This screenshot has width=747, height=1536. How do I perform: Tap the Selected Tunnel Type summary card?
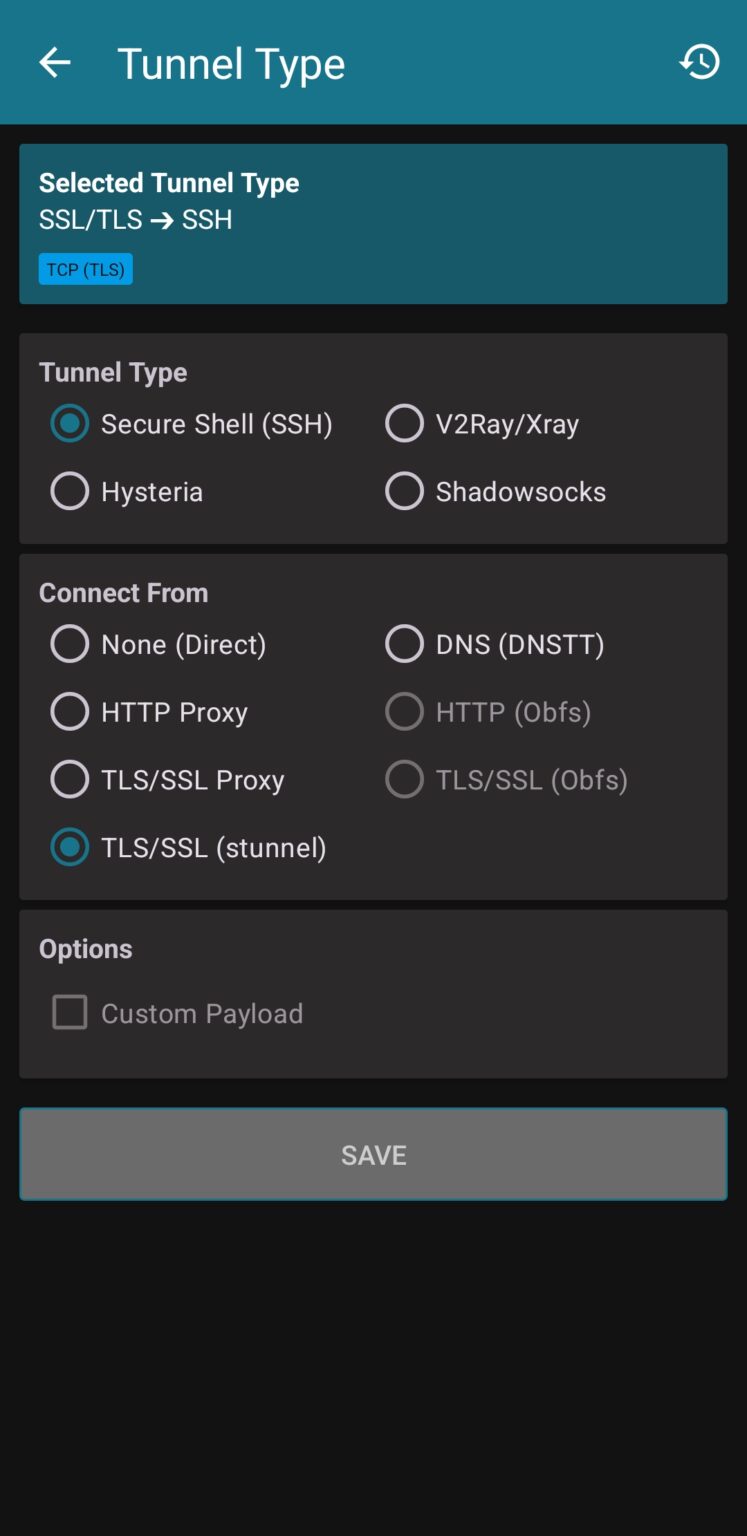click(373, 223)
